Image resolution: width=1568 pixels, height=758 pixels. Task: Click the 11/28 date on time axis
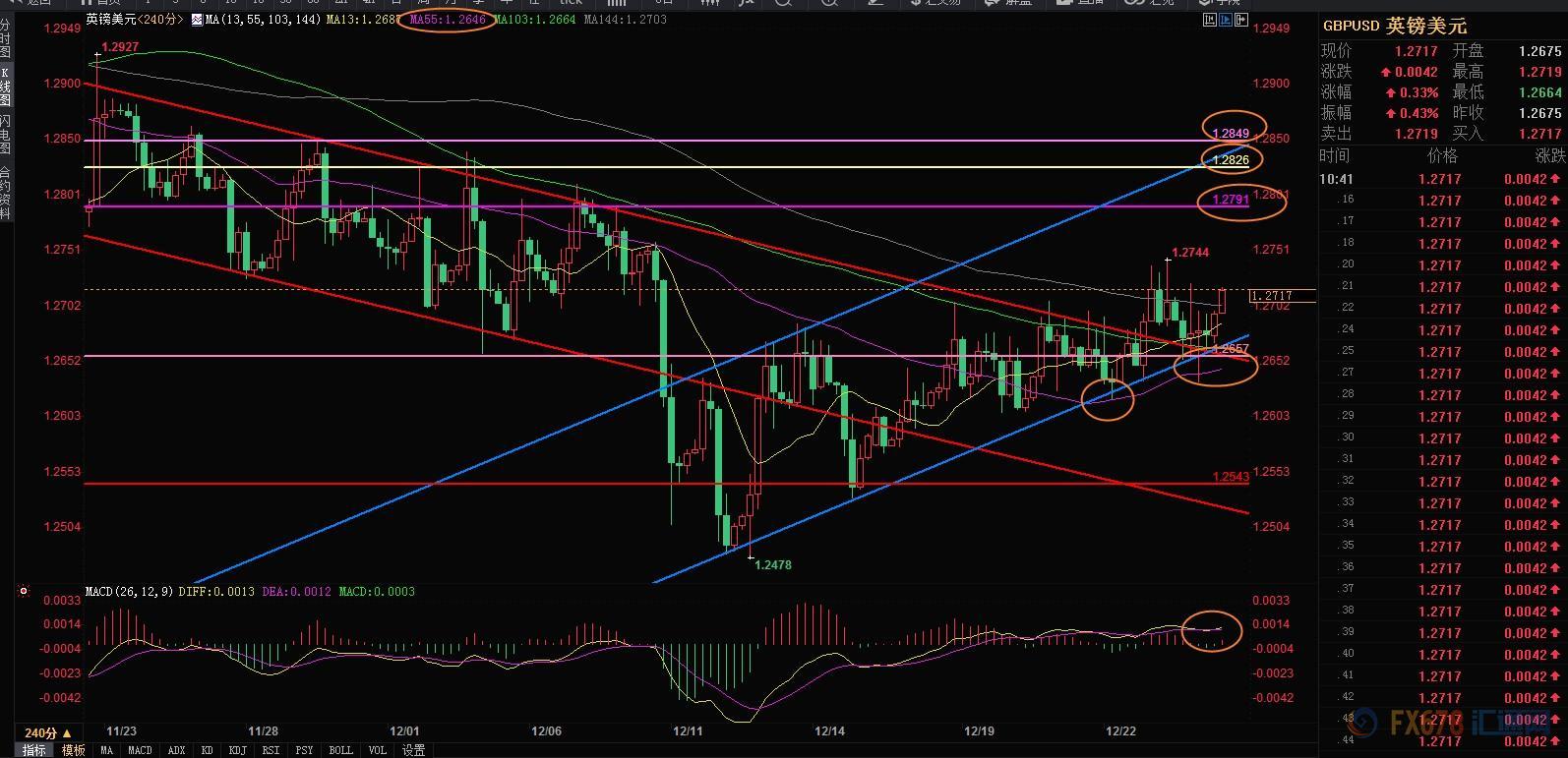tap(264, 731)
